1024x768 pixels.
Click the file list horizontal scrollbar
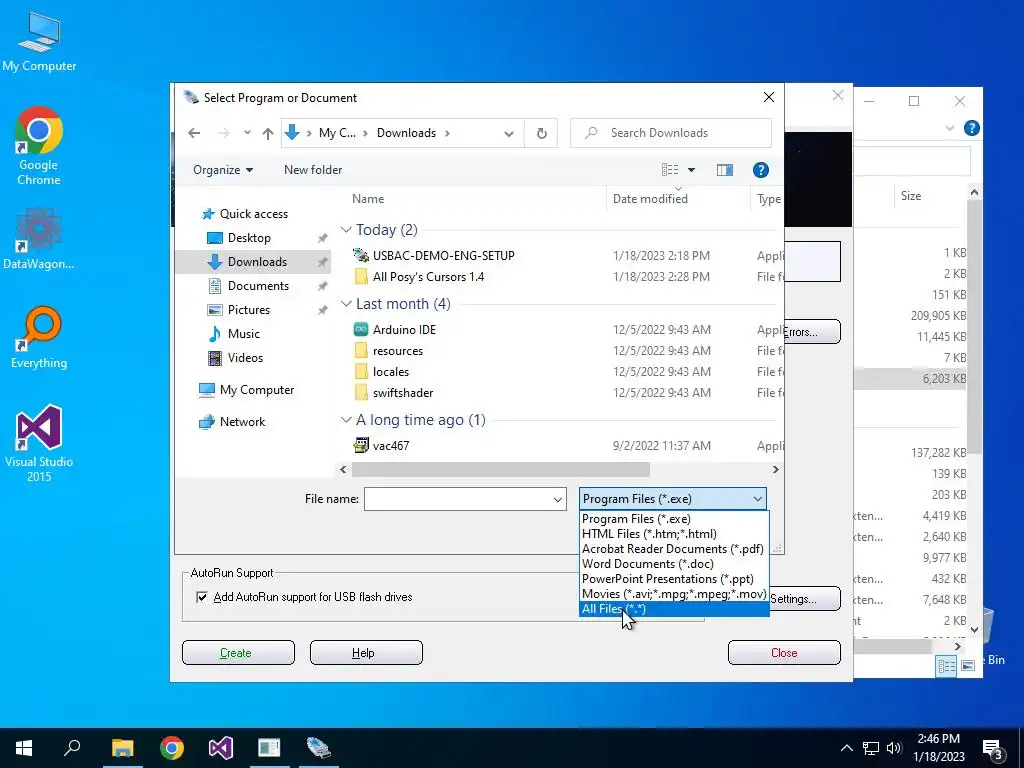point(500,470)
